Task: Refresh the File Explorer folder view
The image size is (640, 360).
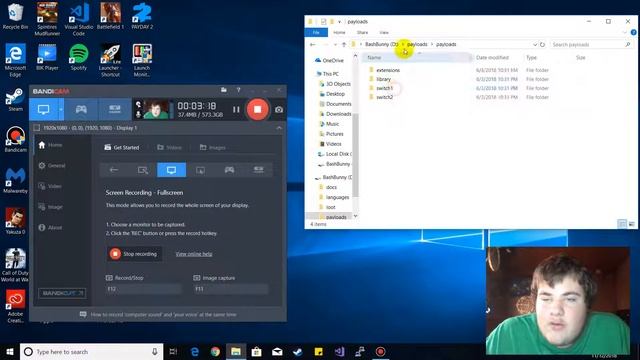Action: point(542,44)
